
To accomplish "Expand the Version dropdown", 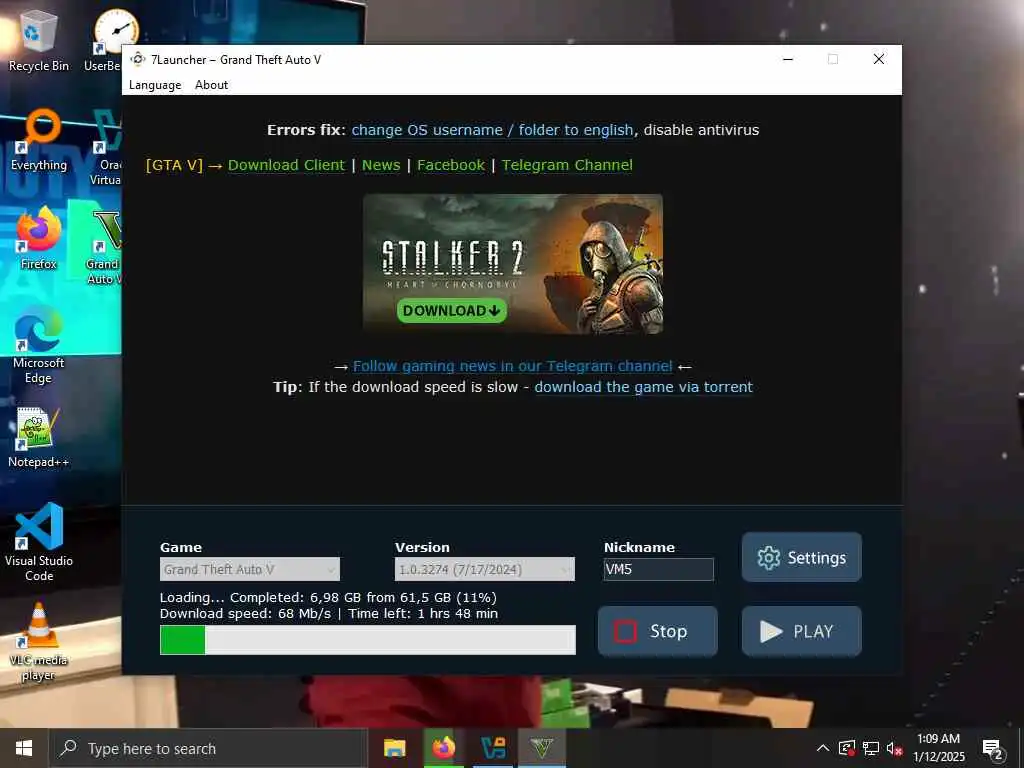I will 485,569.
